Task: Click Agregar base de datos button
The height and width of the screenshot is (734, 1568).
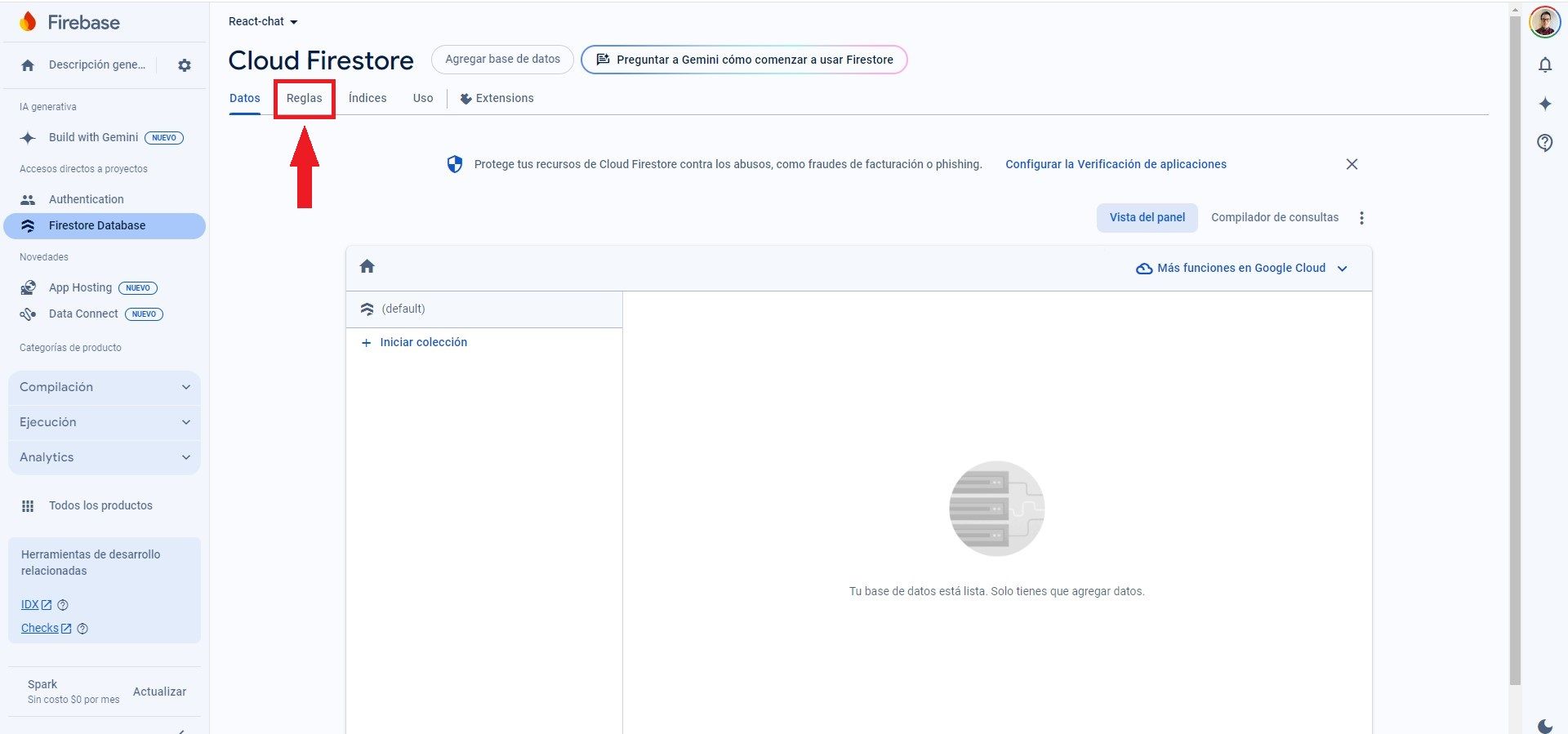Action: click(x=502, y=60)
